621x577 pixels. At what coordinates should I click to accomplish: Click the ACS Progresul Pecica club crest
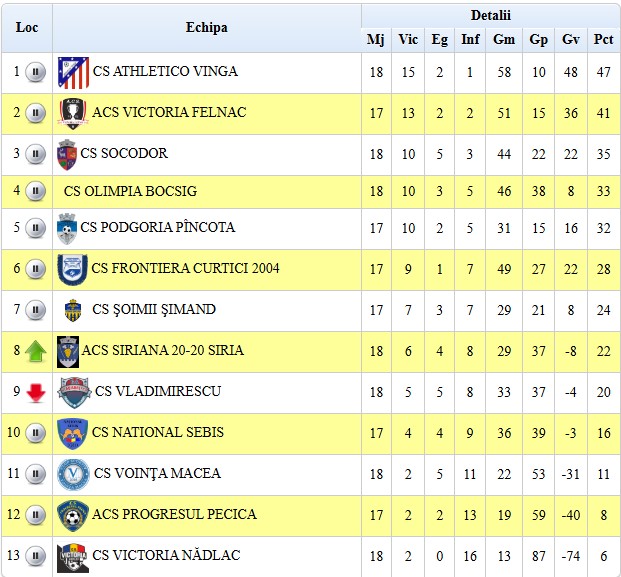pyautogui.click(x=73, y=515)
